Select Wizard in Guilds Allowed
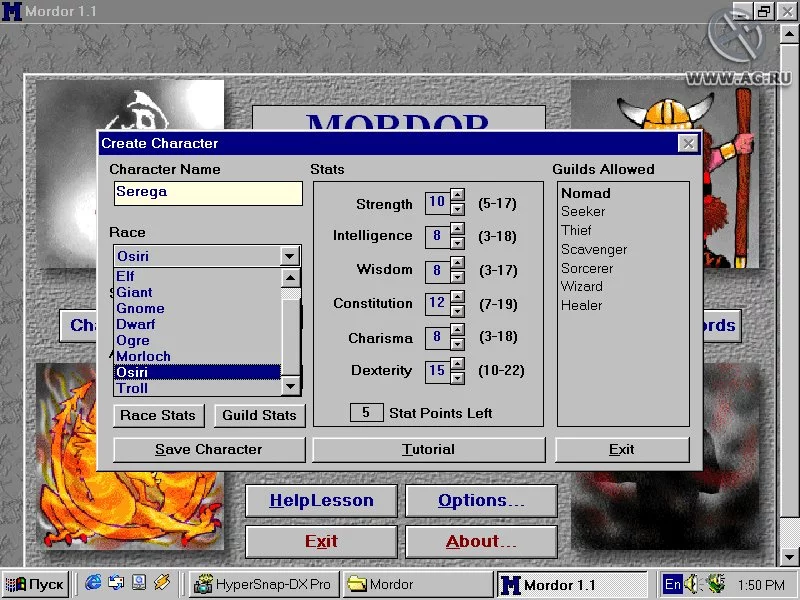Screen dimensions: 800x600 (x=582, y=286)
